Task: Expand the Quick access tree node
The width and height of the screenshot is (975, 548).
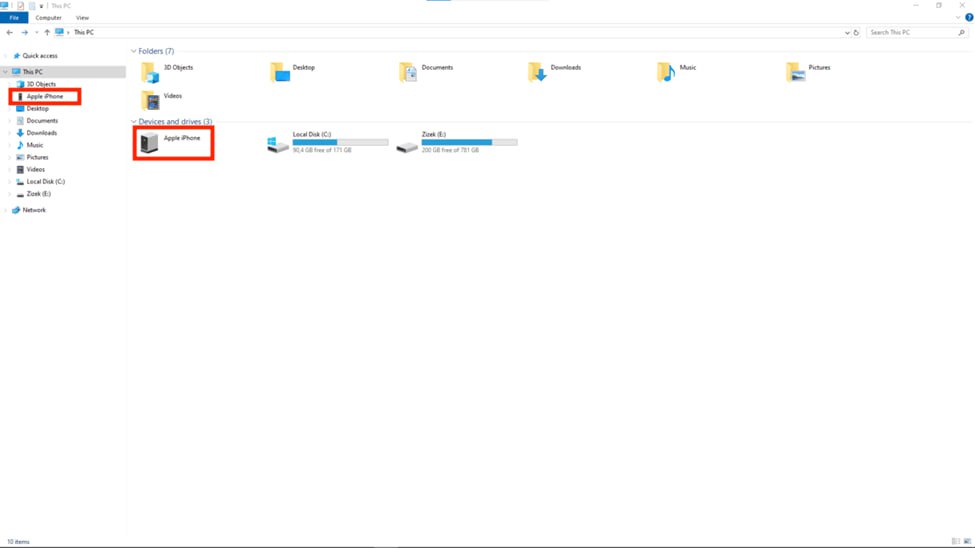Action: pos(6,56)
